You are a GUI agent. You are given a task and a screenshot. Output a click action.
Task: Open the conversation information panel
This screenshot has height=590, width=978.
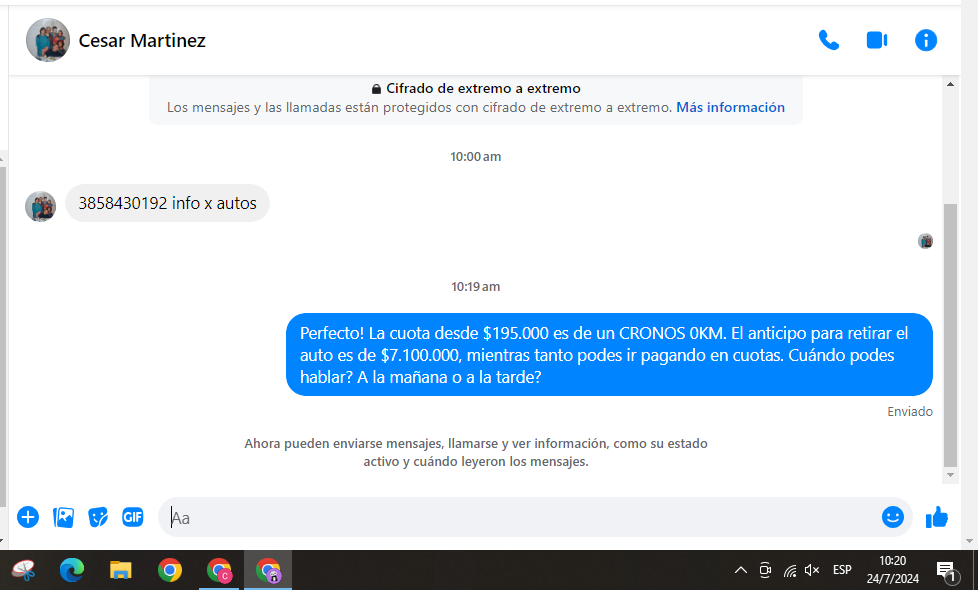pos(926,40)
